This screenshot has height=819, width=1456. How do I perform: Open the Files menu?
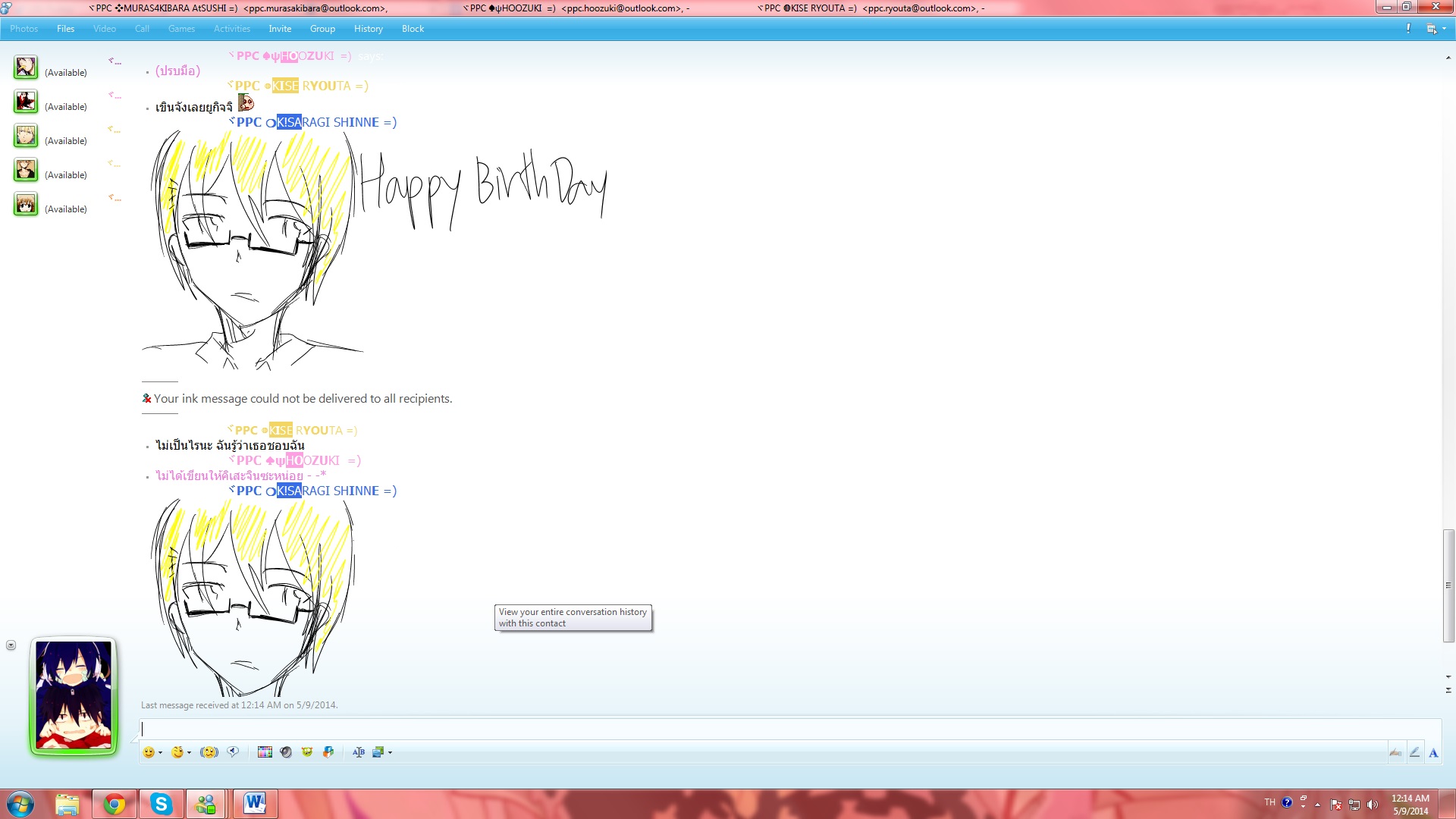[x=65, y=29]
